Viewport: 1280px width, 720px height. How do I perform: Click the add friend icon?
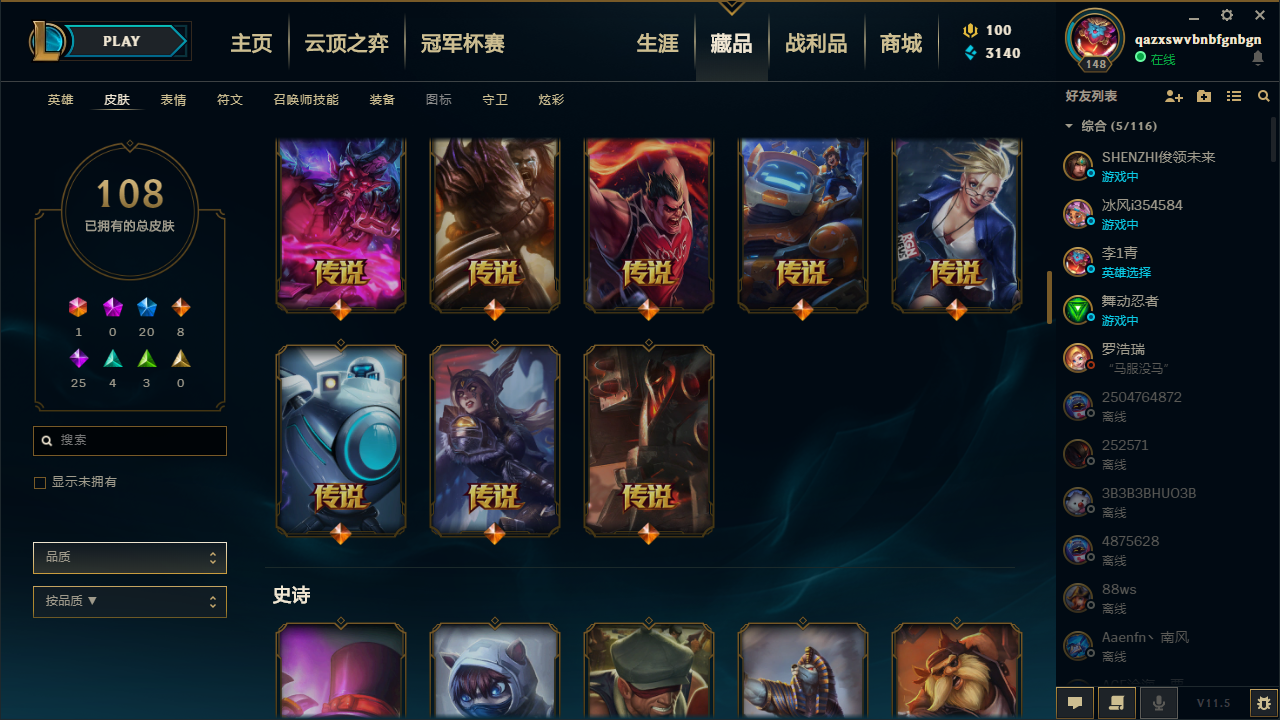[x=1174, y=96]
